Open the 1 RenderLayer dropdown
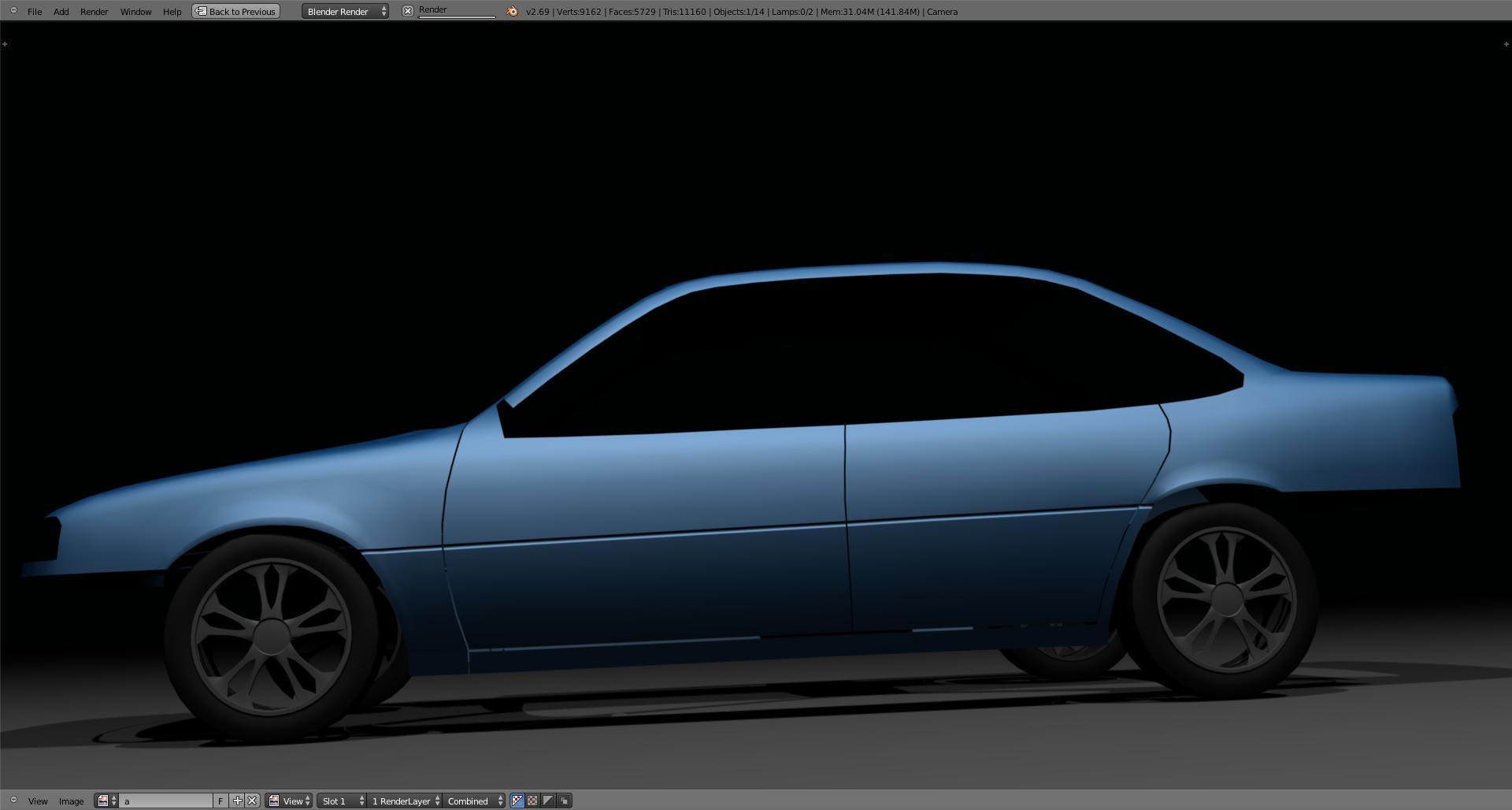This screenshot has height=810, width=1512. [x=405, y=801]
